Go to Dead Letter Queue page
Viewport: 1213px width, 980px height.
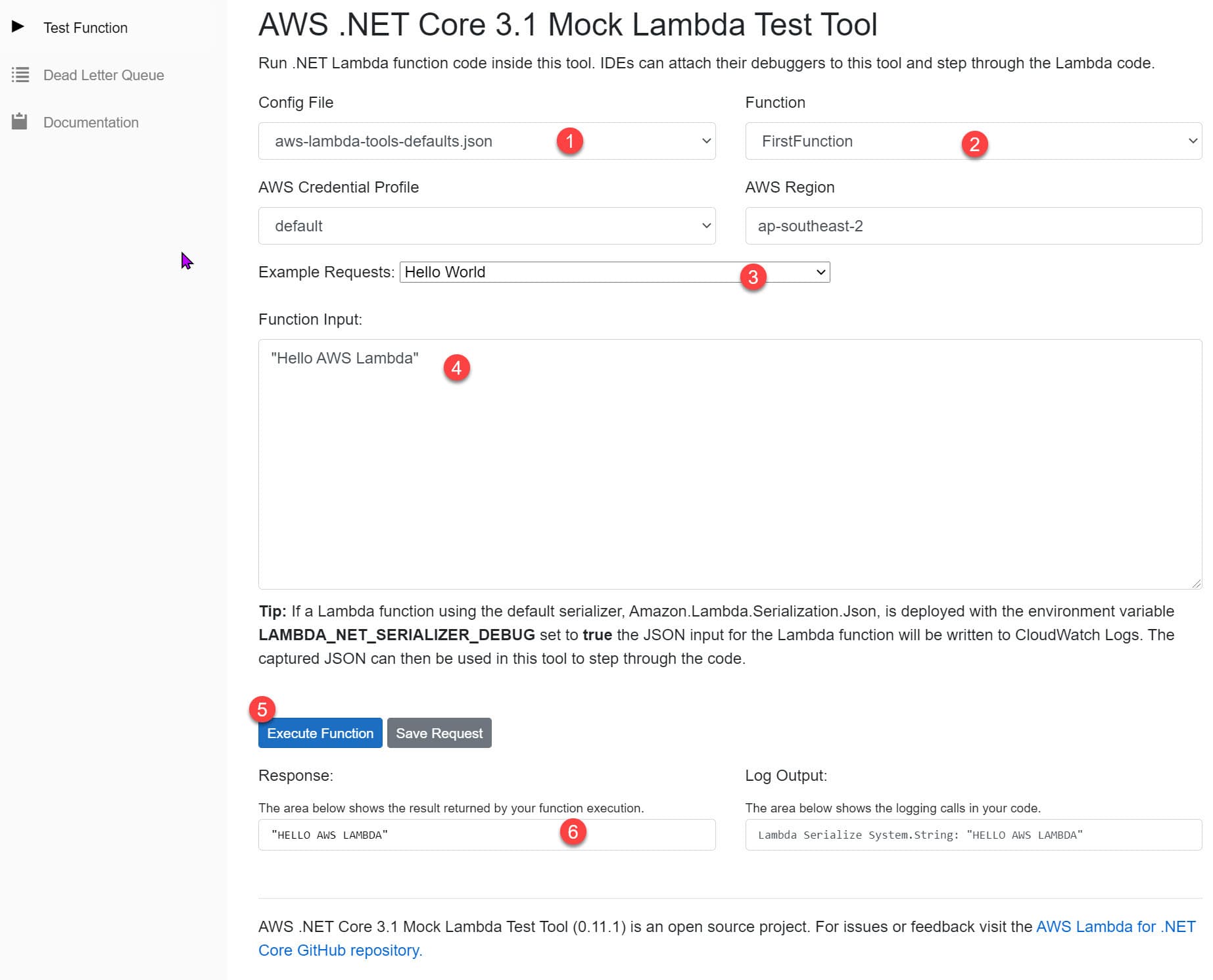(x=103, y=75)
